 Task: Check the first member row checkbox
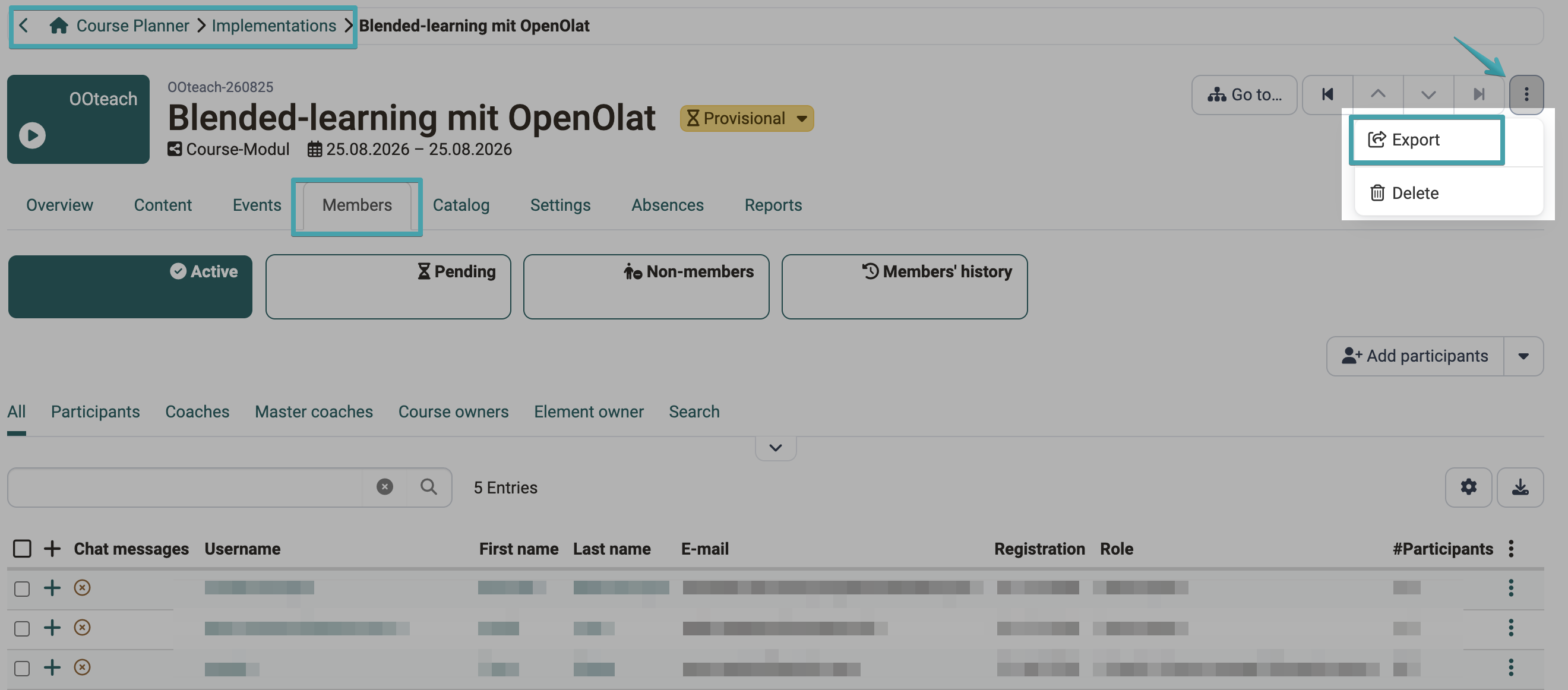click(22, 588)
